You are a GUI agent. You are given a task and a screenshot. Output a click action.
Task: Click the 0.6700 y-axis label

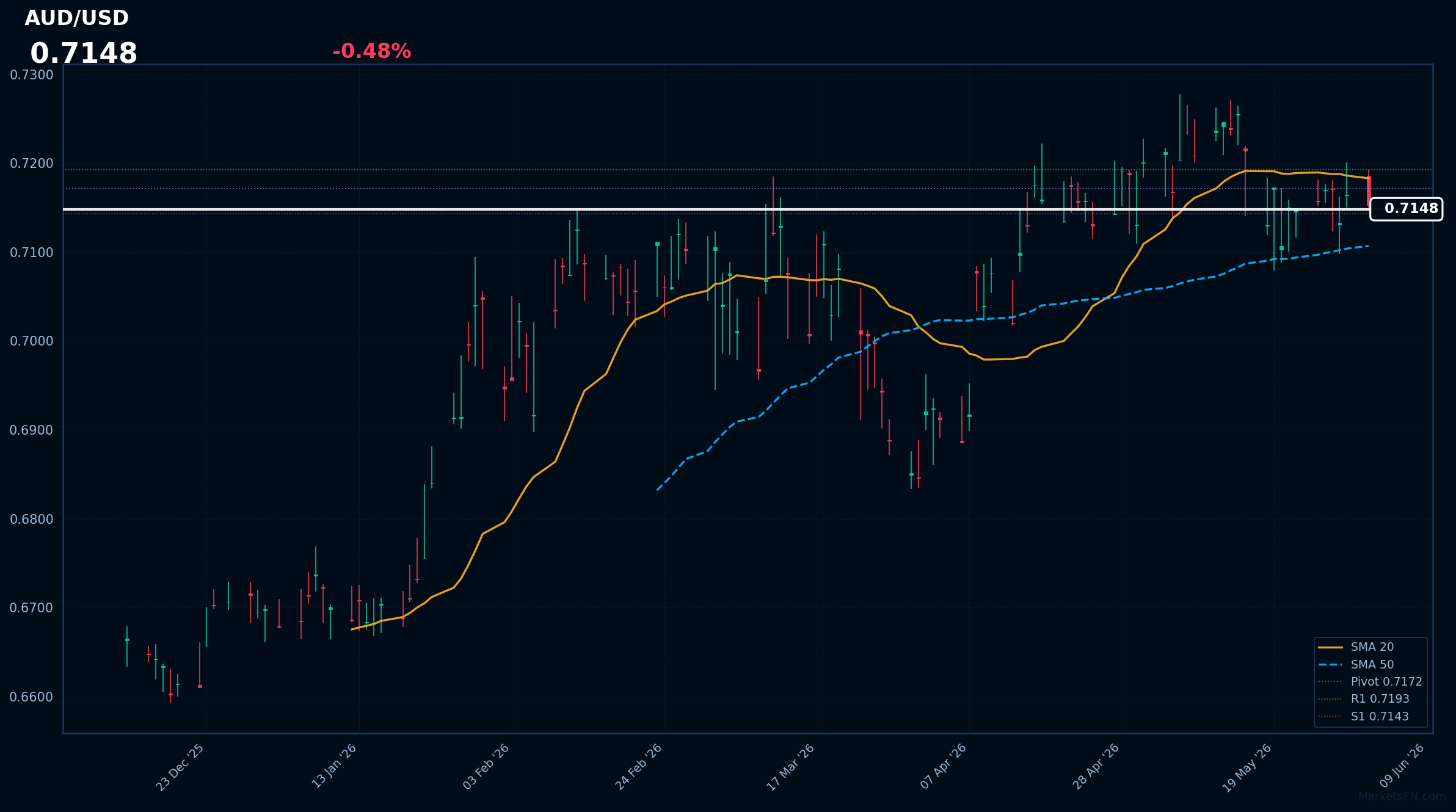[x=32, y=608]
